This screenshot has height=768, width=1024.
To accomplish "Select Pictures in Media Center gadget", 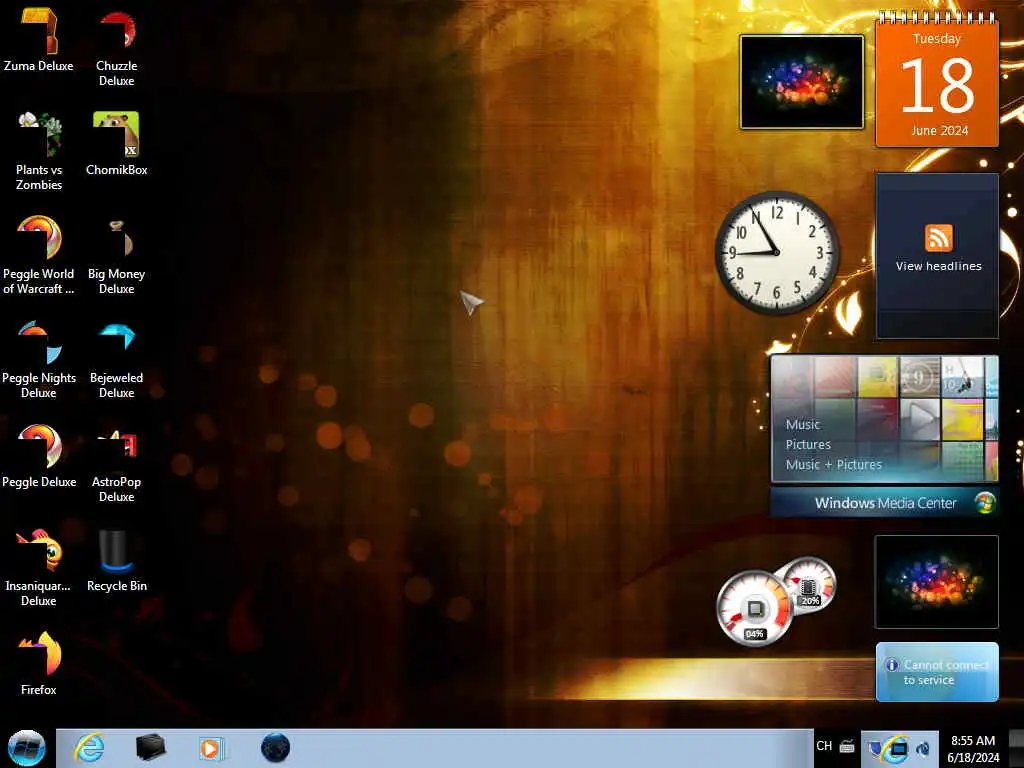I will pyautogui.click(x=808, y=445).
